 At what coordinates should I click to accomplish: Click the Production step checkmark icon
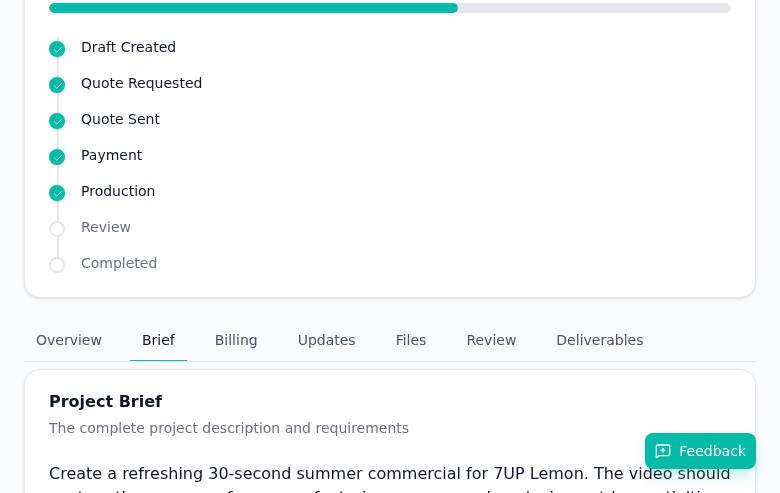[57, 193]
